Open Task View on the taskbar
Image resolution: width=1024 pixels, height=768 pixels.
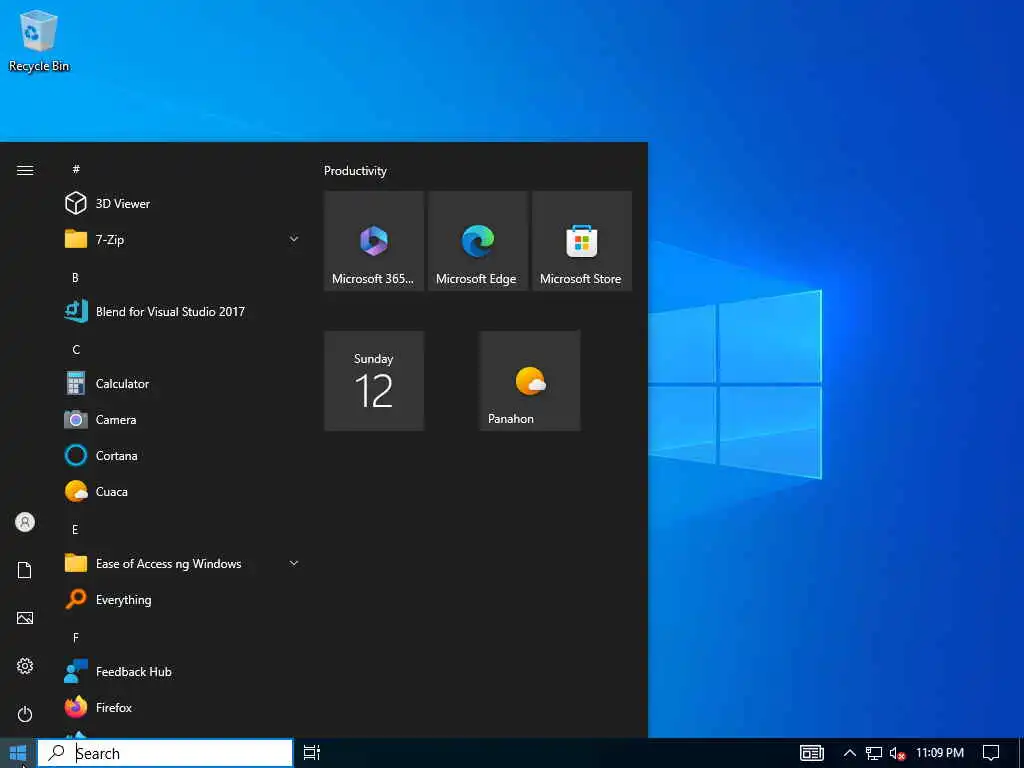click(312, 753)
